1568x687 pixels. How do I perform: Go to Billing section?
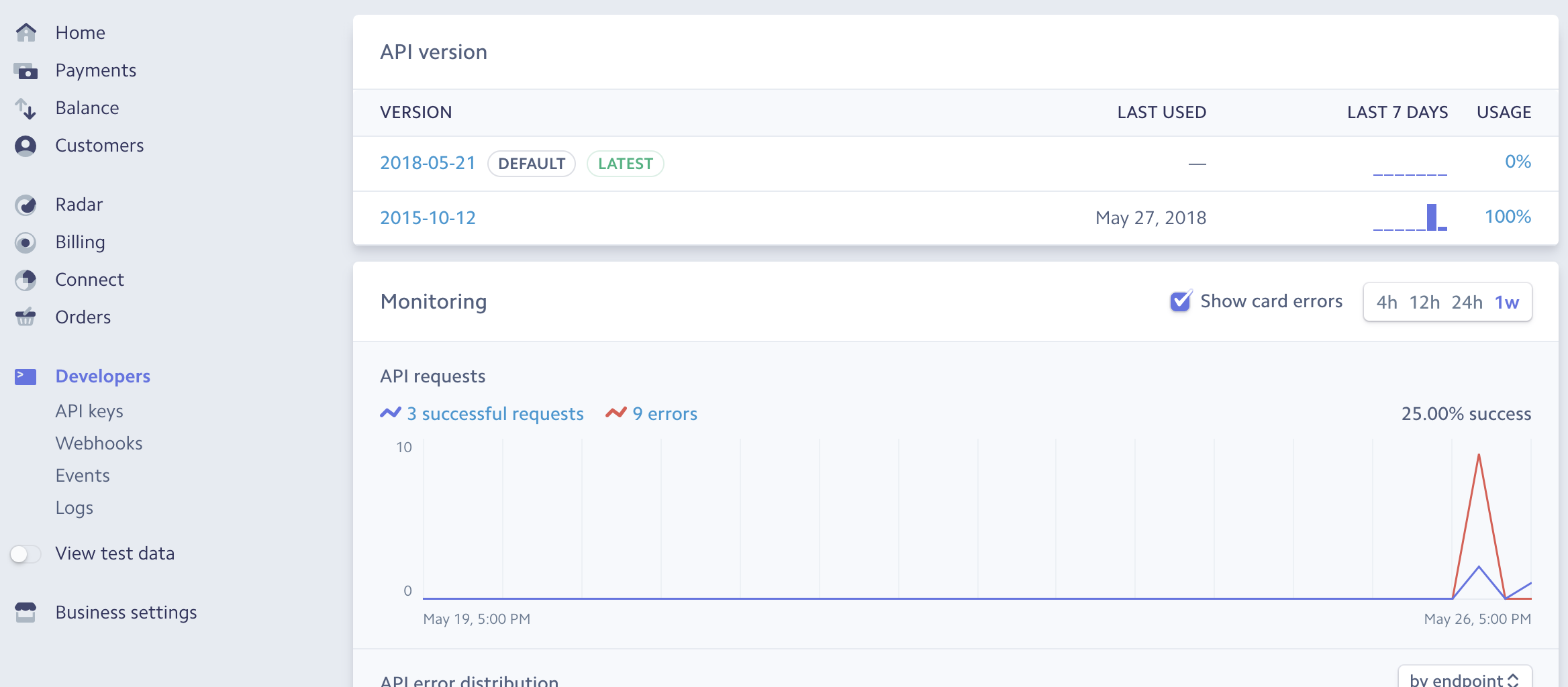coord(80,242)
